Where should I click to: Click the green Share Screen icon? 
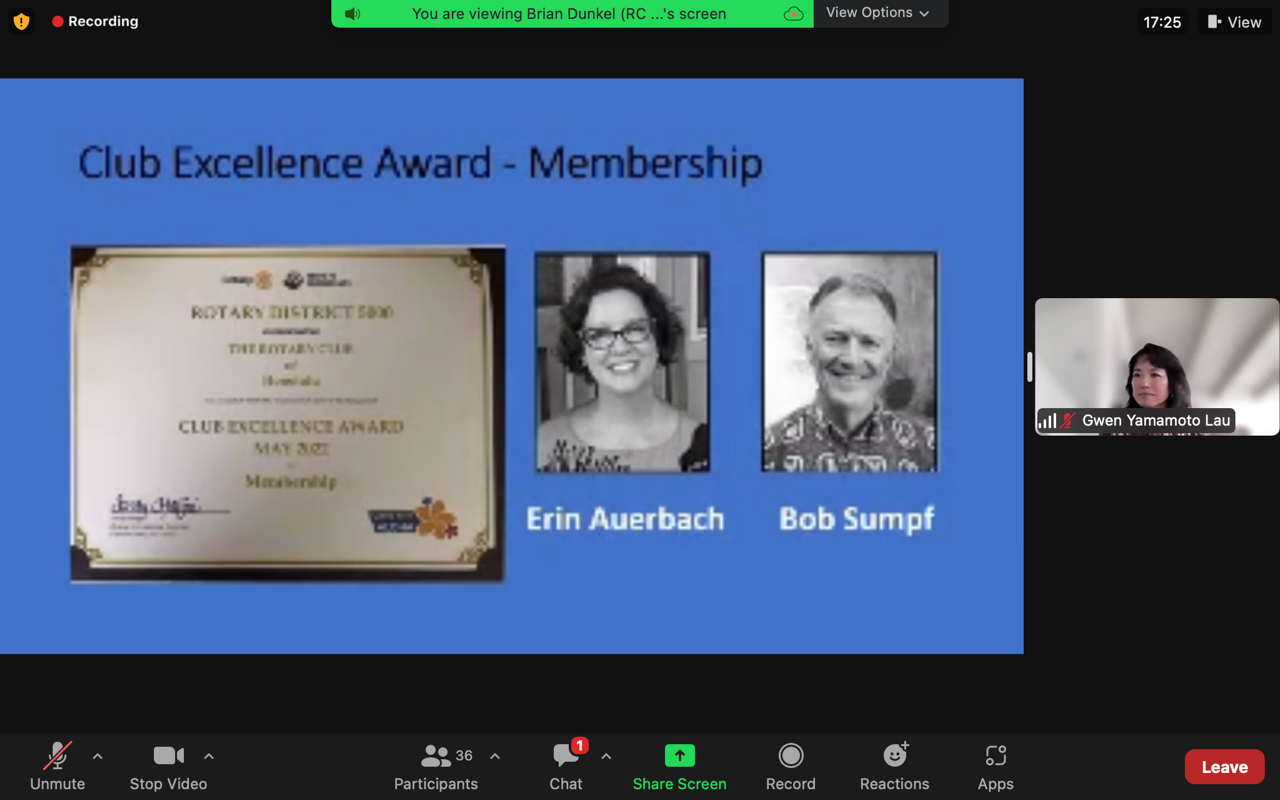[x=679, y=756]
